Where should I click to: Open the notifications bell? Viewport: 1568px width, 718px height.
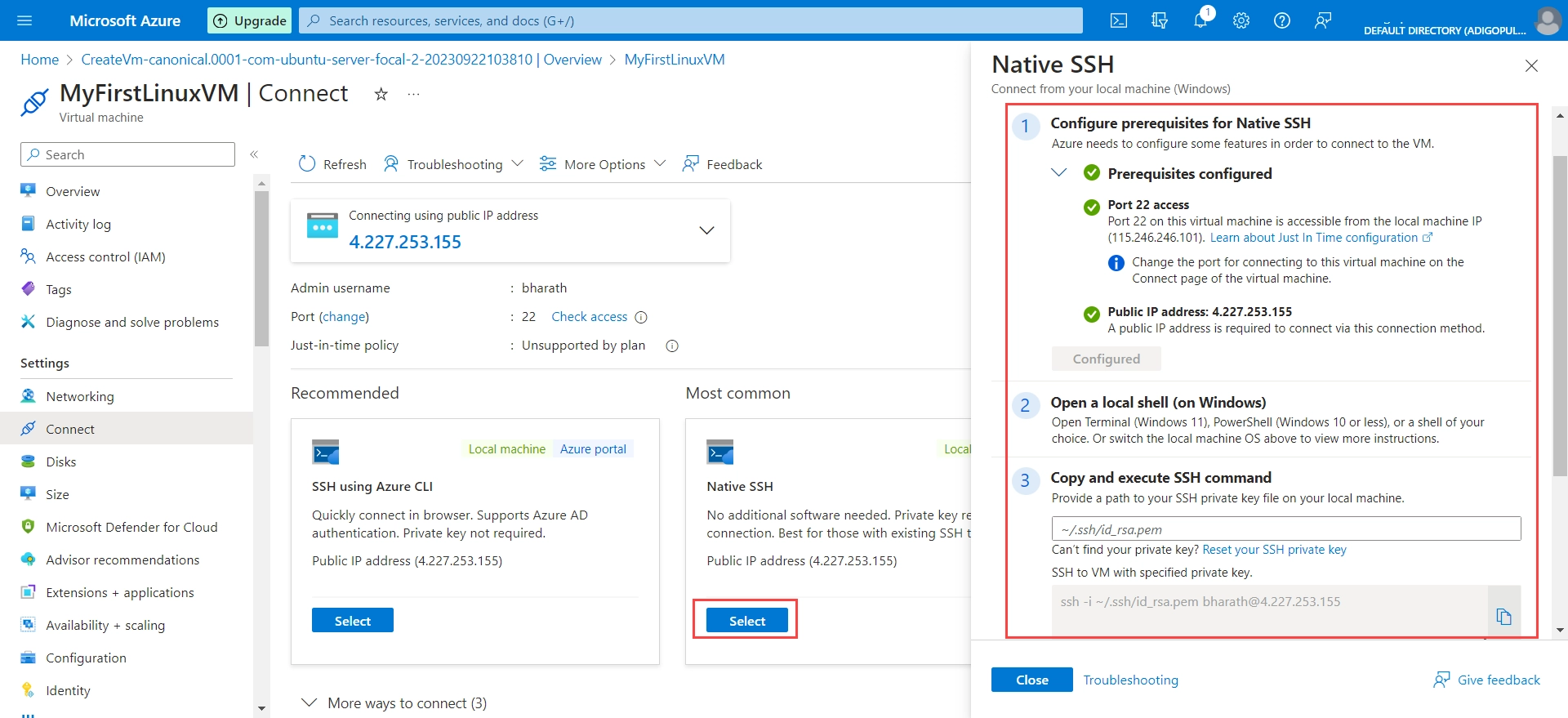click(x=1200, y=20)
